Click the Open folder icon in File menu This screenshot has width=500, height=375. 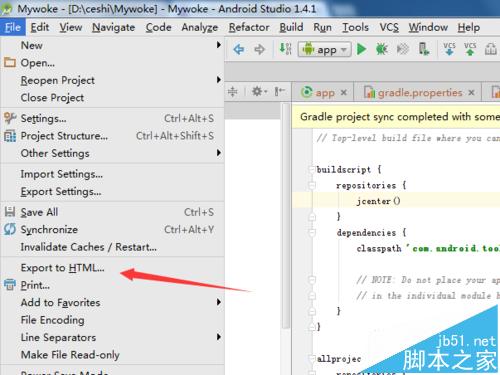pyautogui.click(x=10, y=62)
